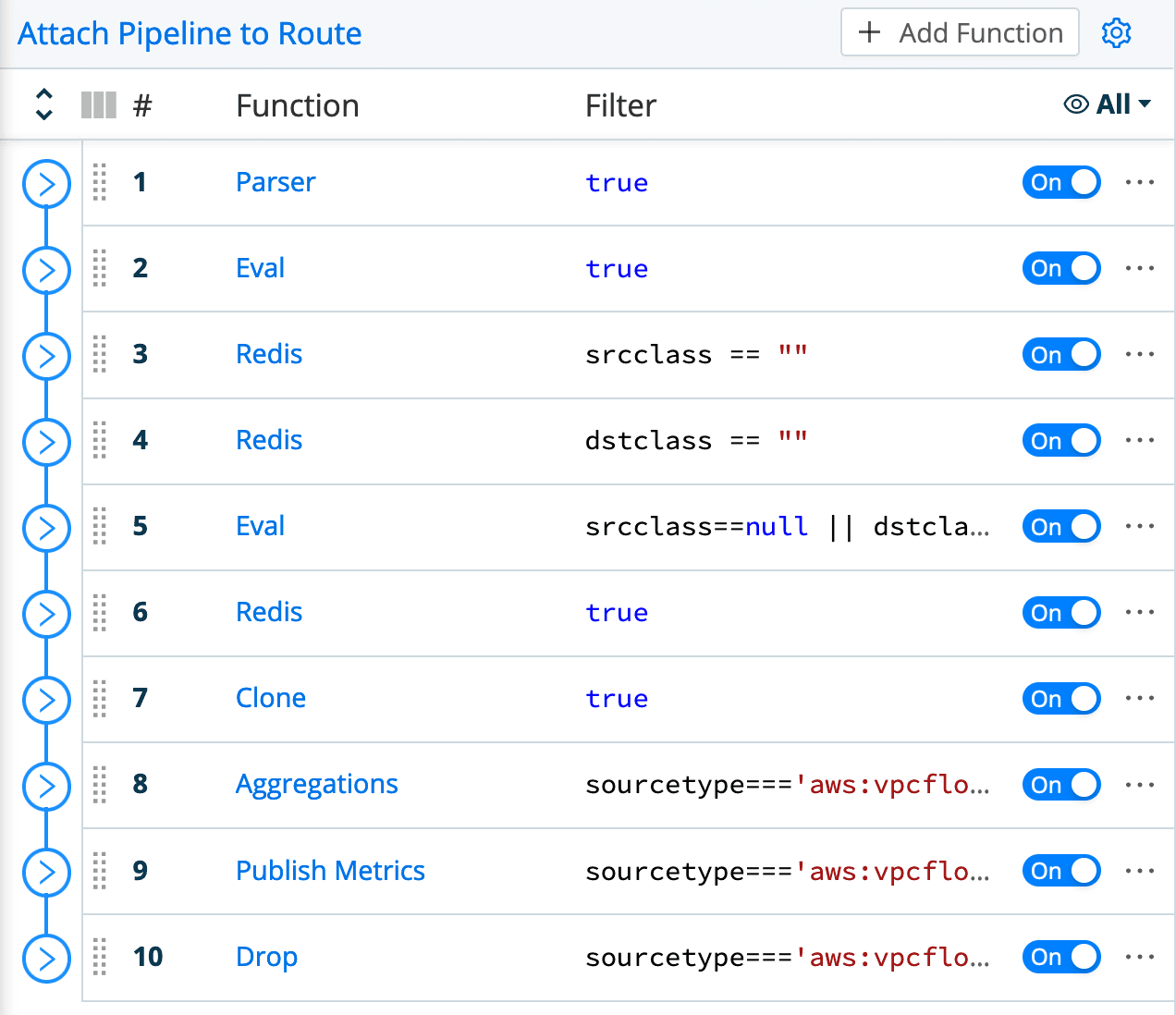The height and width of the screenshot is (1015, 1176).
Task: Expand the Redis function in row 3
Action: click(46, 355)
